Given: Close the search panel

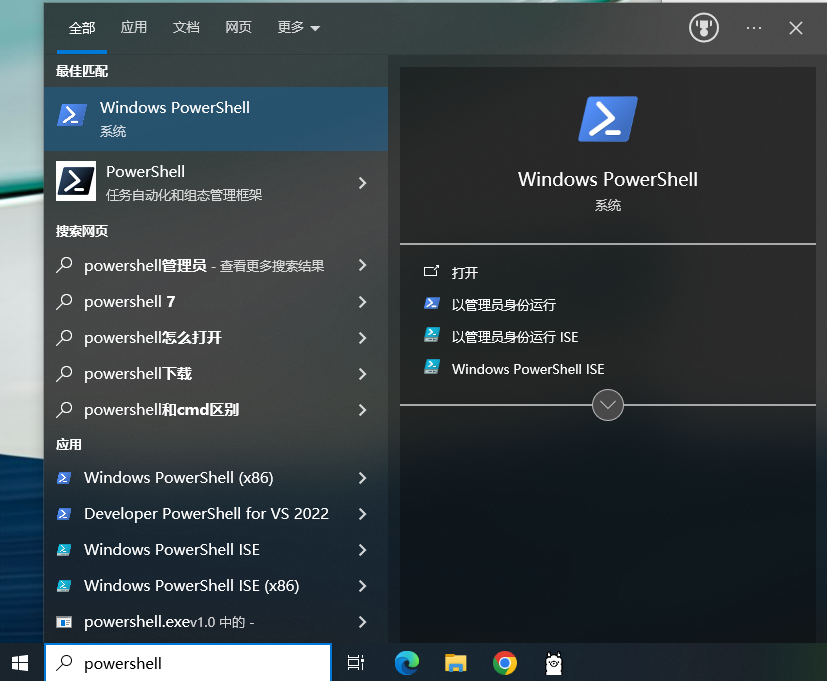Looking at the screenshot, I should pos(796,28).
